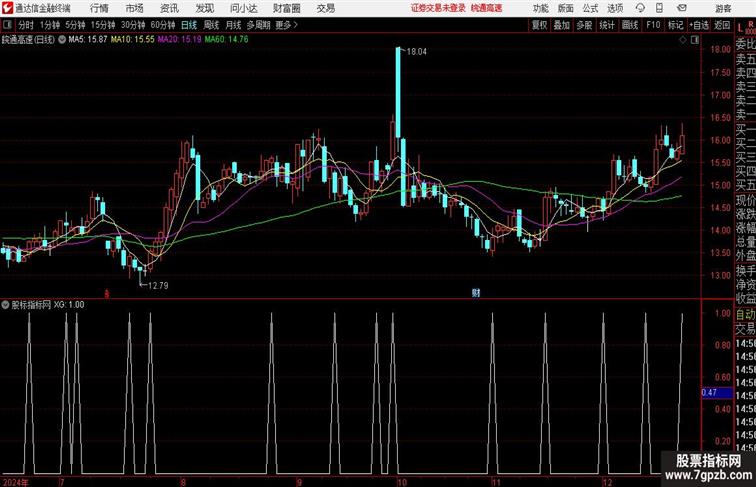Open the mail envelope icon
The image size is (756, 487).
click(x=682, y=8)
